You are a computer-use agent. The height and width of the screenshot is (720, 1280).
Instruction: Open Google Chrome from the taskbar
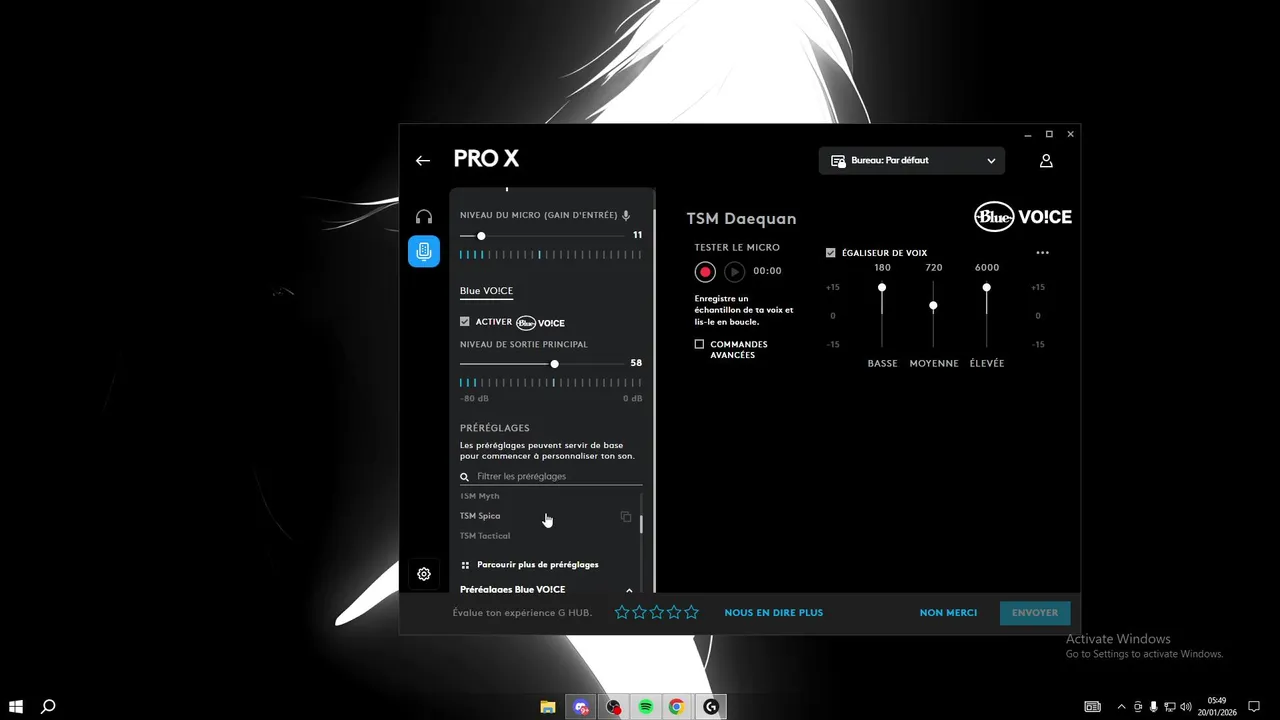[x=677, y=707]
